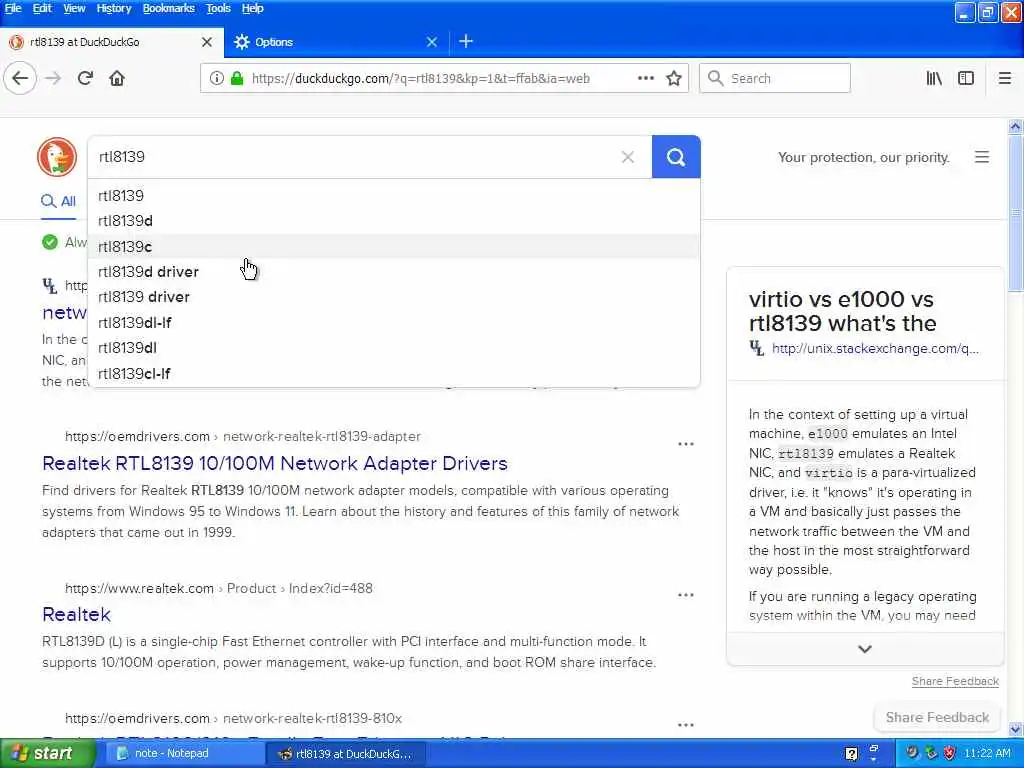Open the Edit menu
The width and height of the screenshot is (1024, 768).
(x=42, y=8)
